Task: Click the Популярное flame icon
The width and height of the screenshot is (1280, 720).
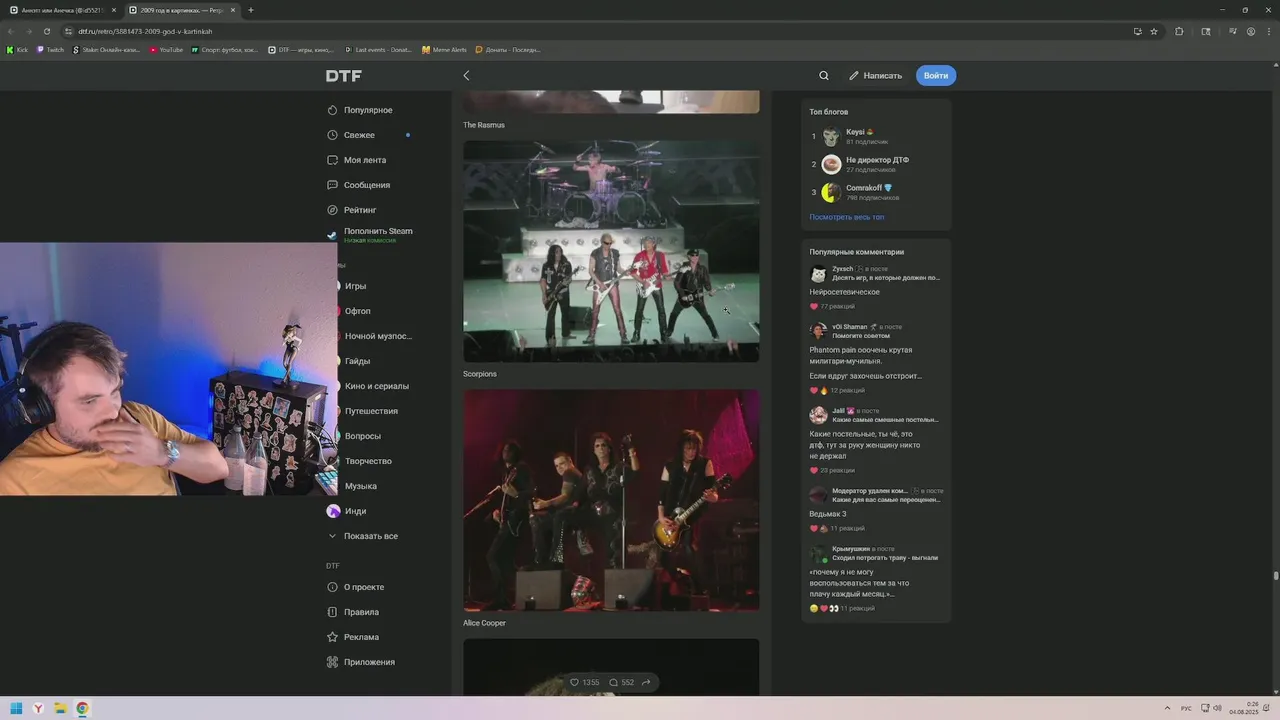Action: (x=333, y=110)
